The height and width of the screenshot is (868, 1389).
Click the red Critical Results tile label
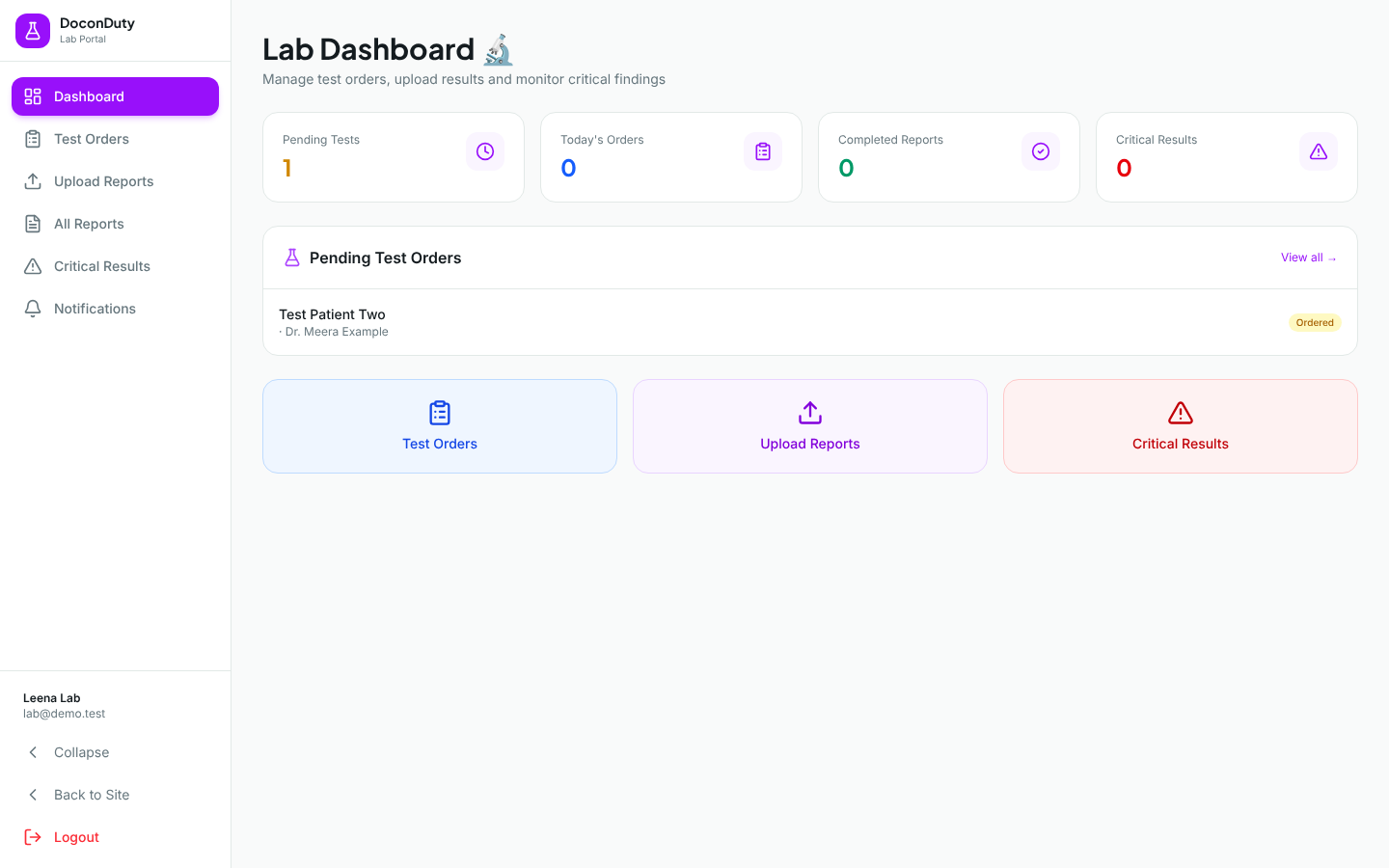tap(1181, 444)
